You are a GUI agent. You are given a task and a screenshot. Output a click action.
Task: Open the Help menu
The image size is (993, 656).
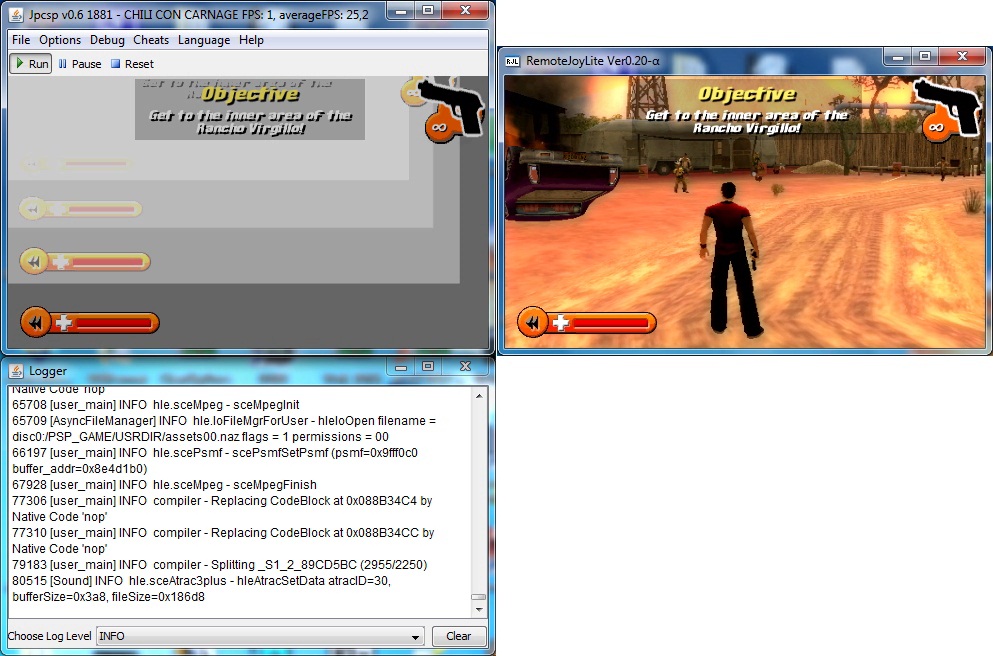coord(251,40)
